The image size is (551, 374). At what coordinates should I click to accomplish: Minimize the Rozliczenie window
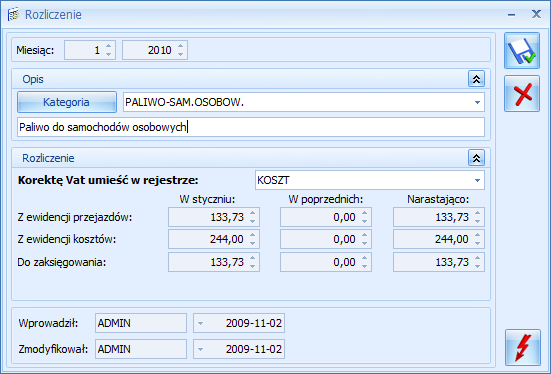pos(512,15)
